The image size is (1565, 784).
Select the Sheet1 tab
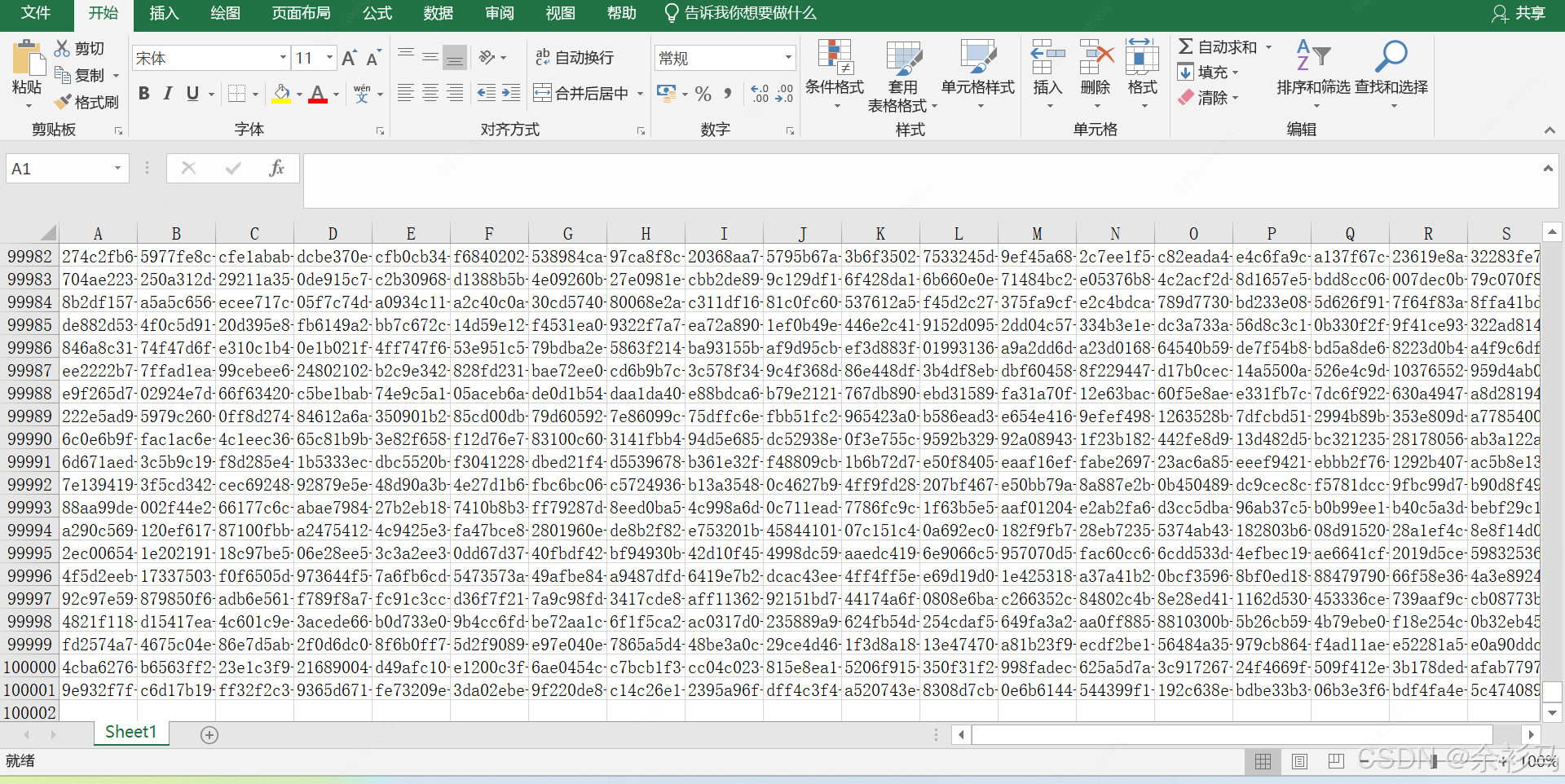tap(130, 732)
